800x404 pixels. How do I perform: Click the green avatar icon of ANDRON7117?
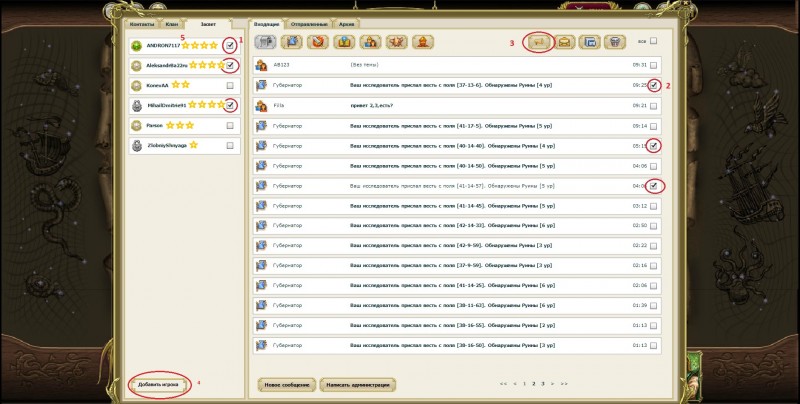pyautogui.click(x=138, y=45)
